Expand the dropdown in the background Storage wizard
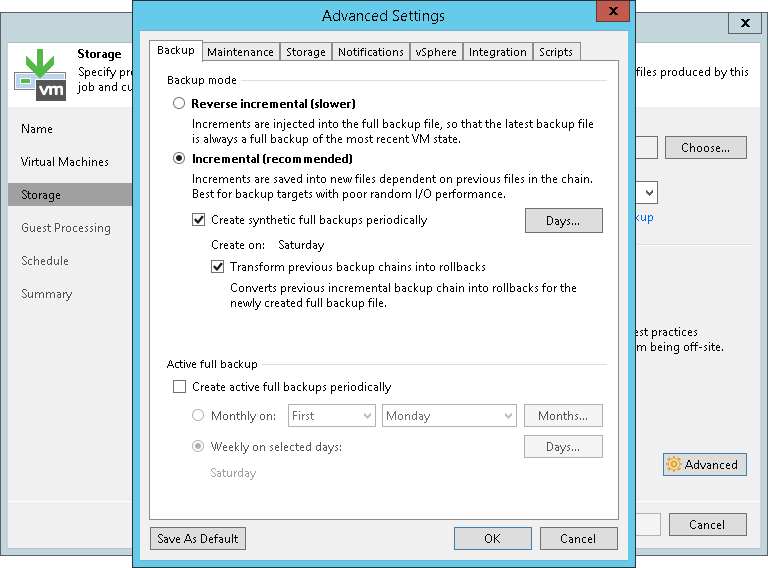Screen dimensions: 768x568 [649, 193]
